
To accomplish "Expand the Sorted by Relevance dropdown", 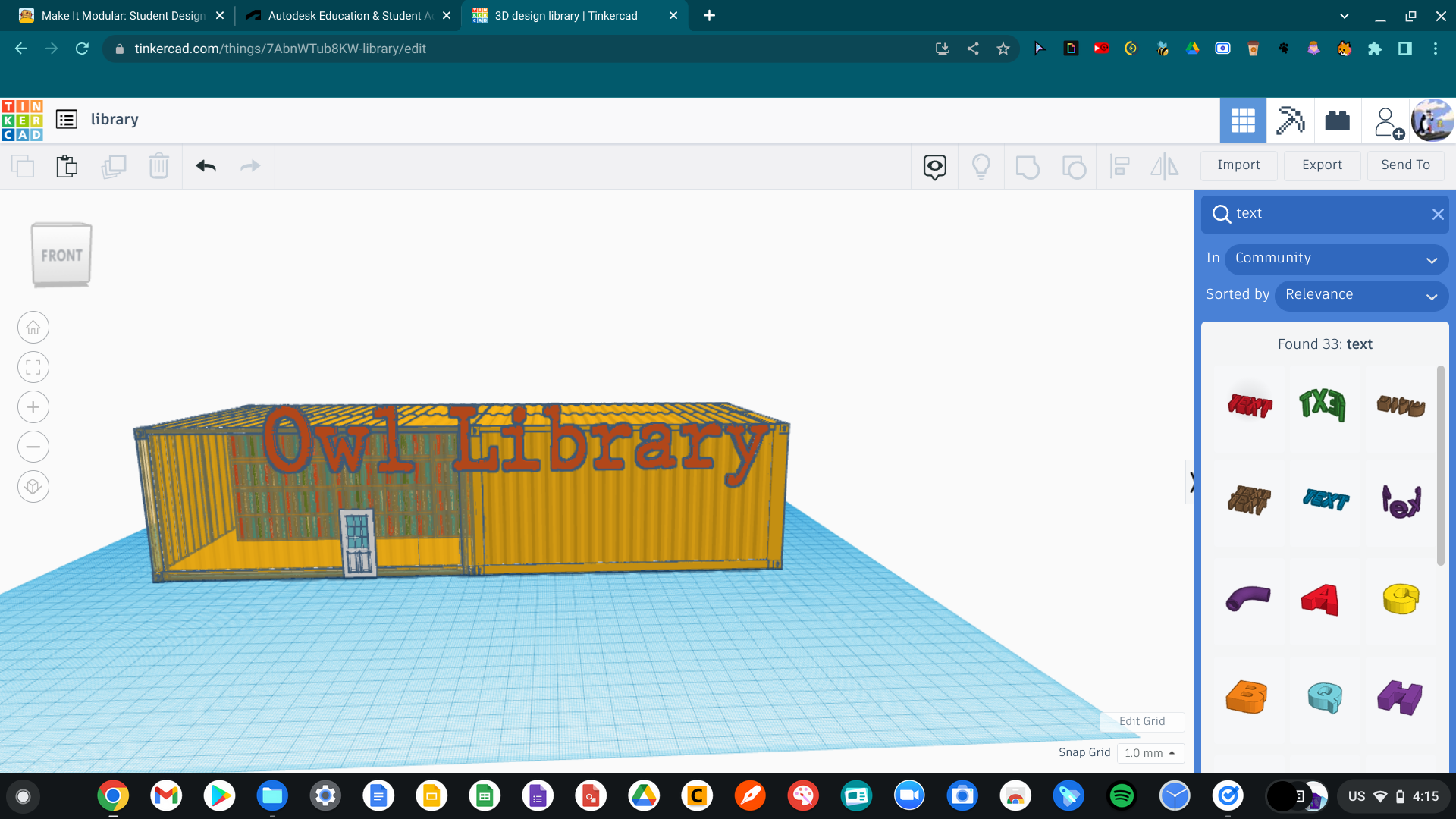I will [1361, 294].
